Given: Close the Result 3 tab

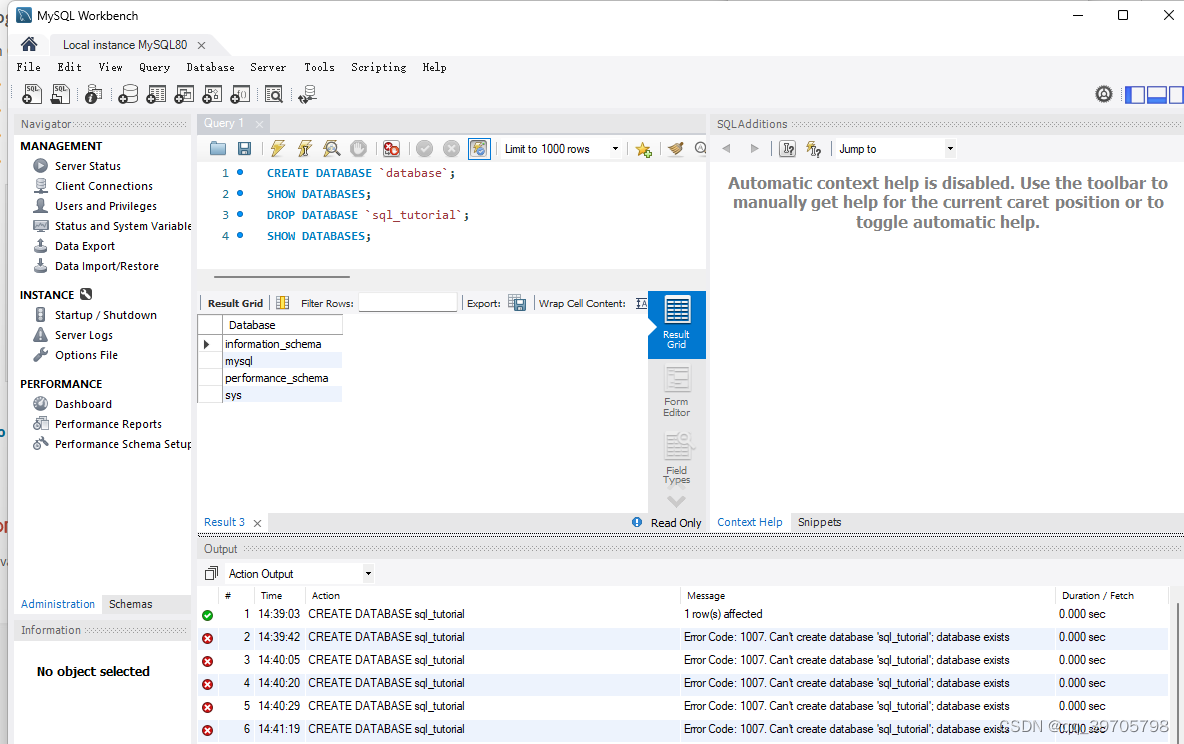Looking at the screenshot, I should tap(257, 523).
